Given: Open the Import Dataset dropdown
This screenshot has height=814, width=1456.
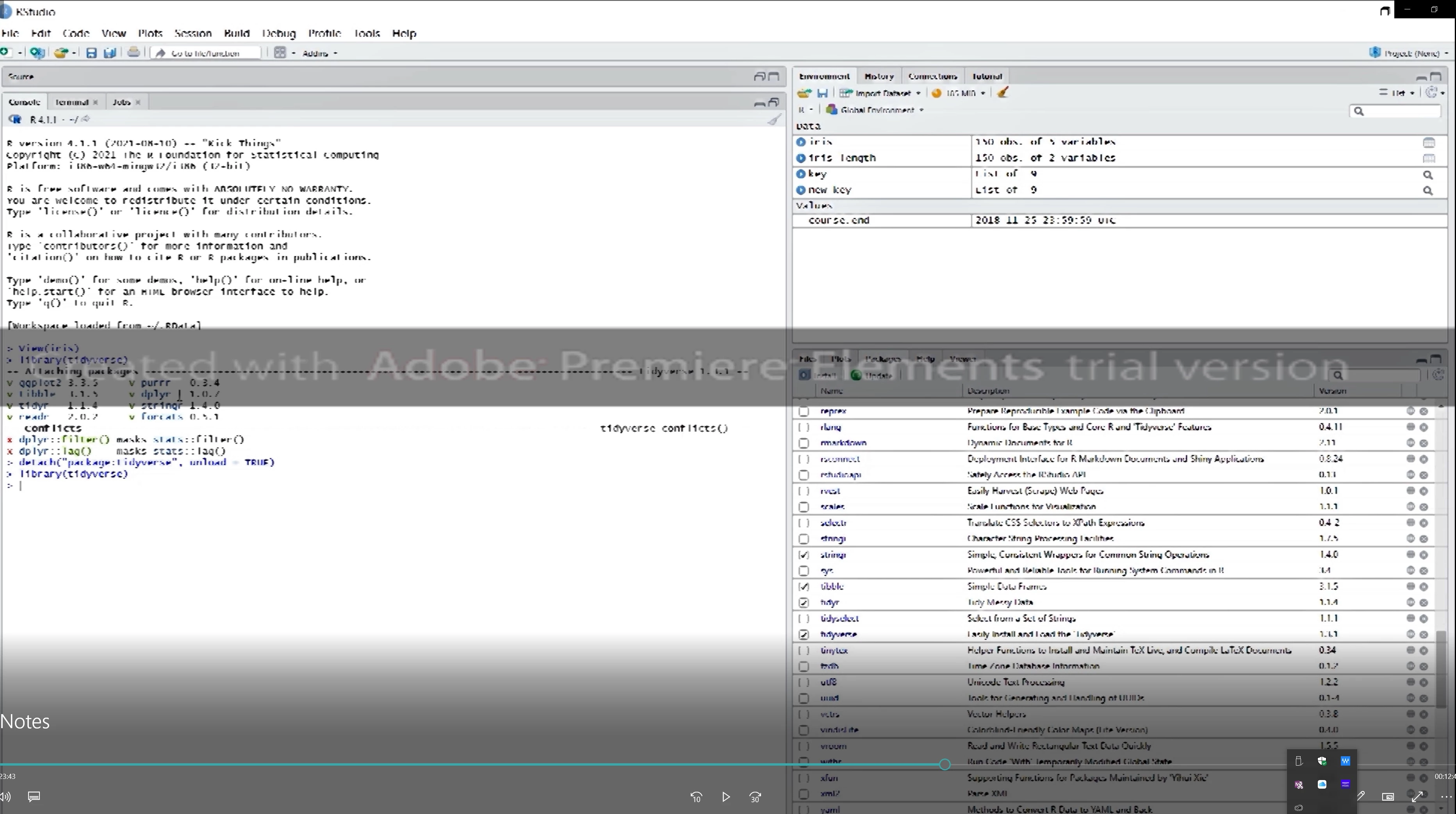Looking at the screenshot, I should pos(882,93).
